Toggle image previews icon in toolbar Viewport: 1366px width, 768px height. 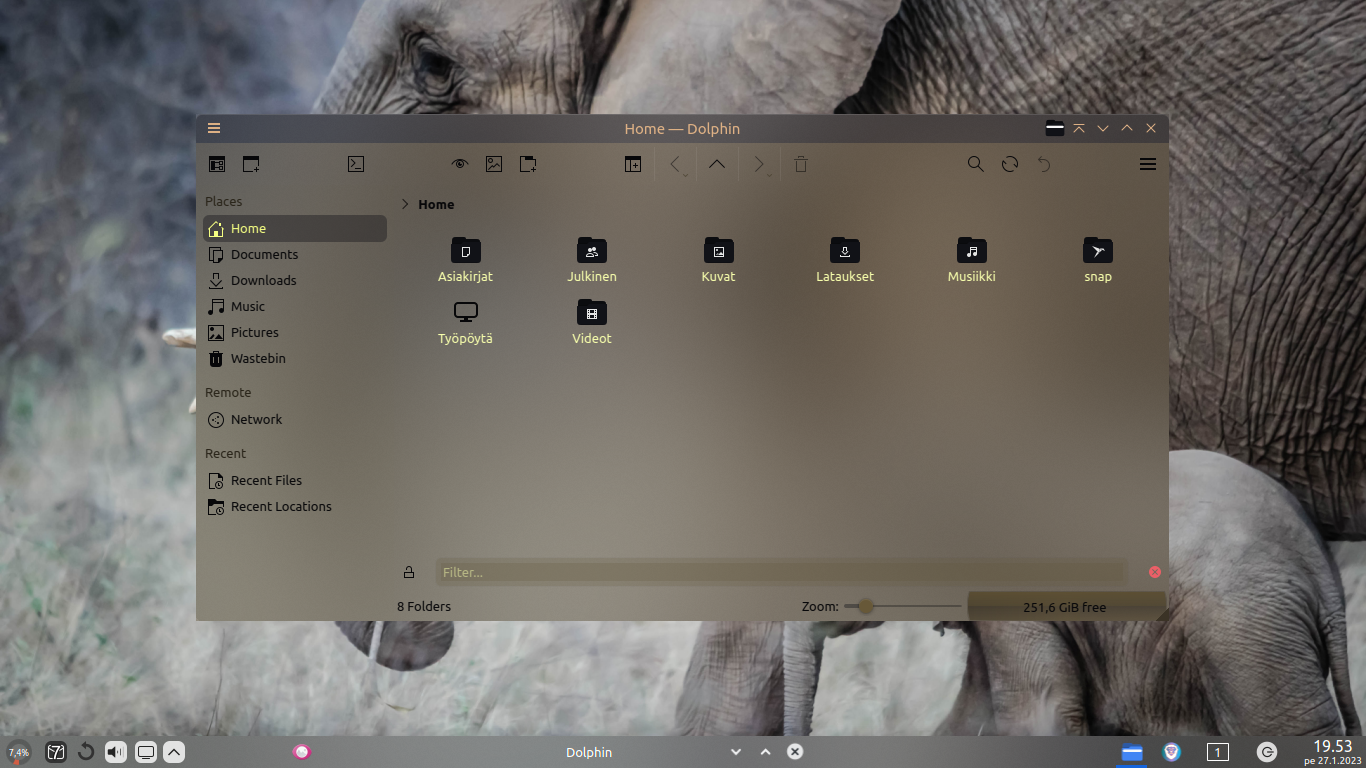[494, 164]
